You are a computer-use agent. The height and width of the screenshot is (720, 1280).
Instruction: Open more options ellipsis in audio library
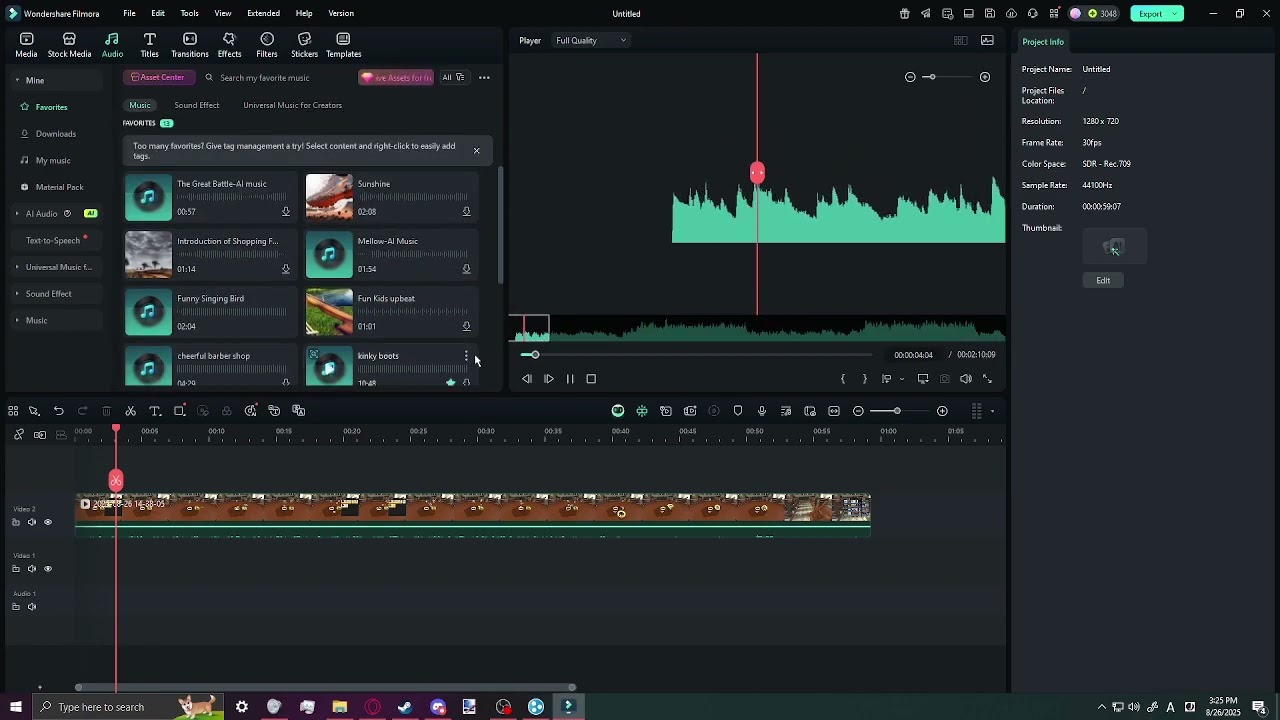tap(484, 78)
